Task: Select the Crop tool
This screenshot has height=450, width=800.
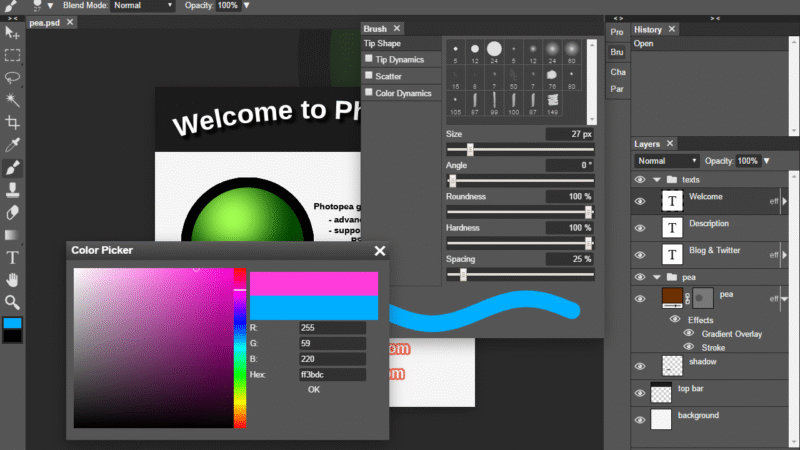Action: tap(13, 122)
